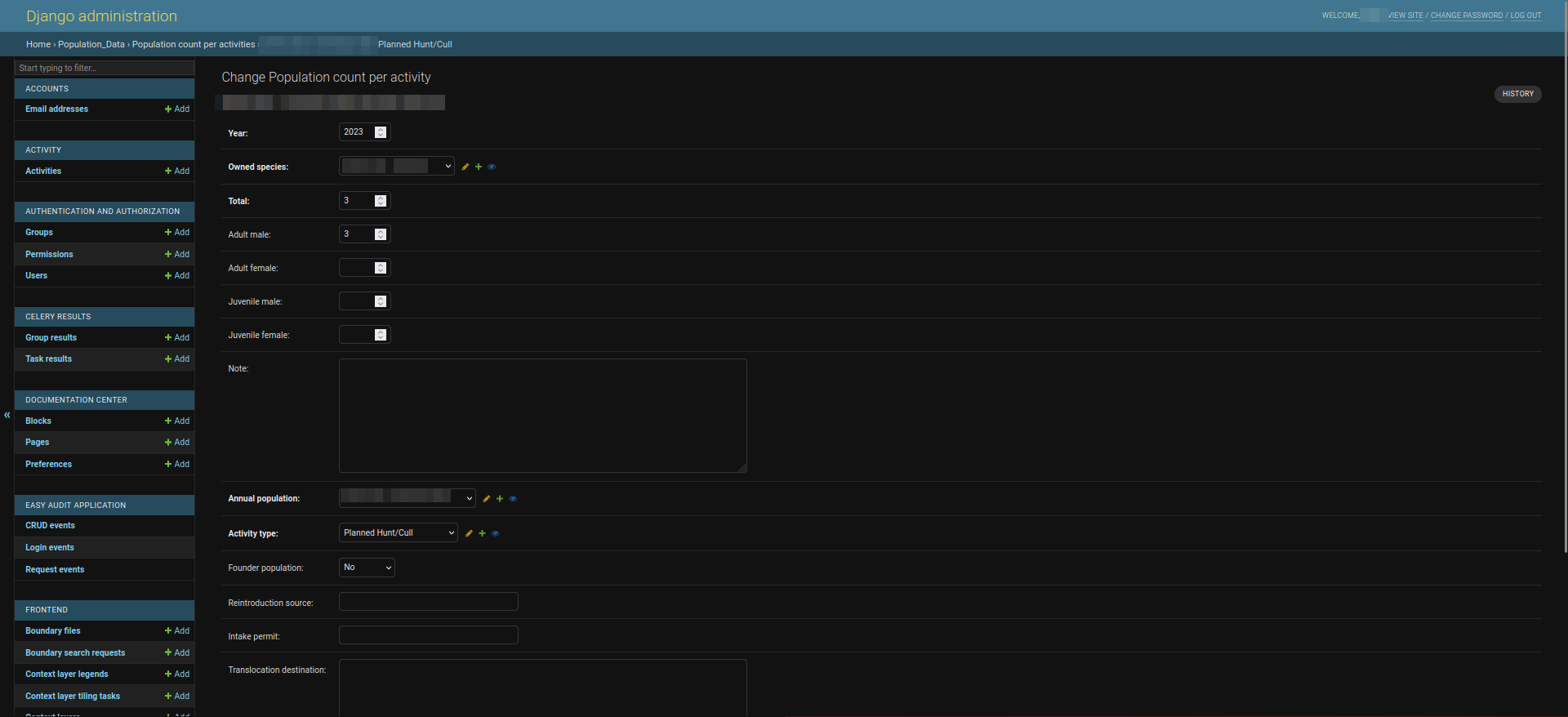Open Population_Data breadcrumb link

click(91, 45)
